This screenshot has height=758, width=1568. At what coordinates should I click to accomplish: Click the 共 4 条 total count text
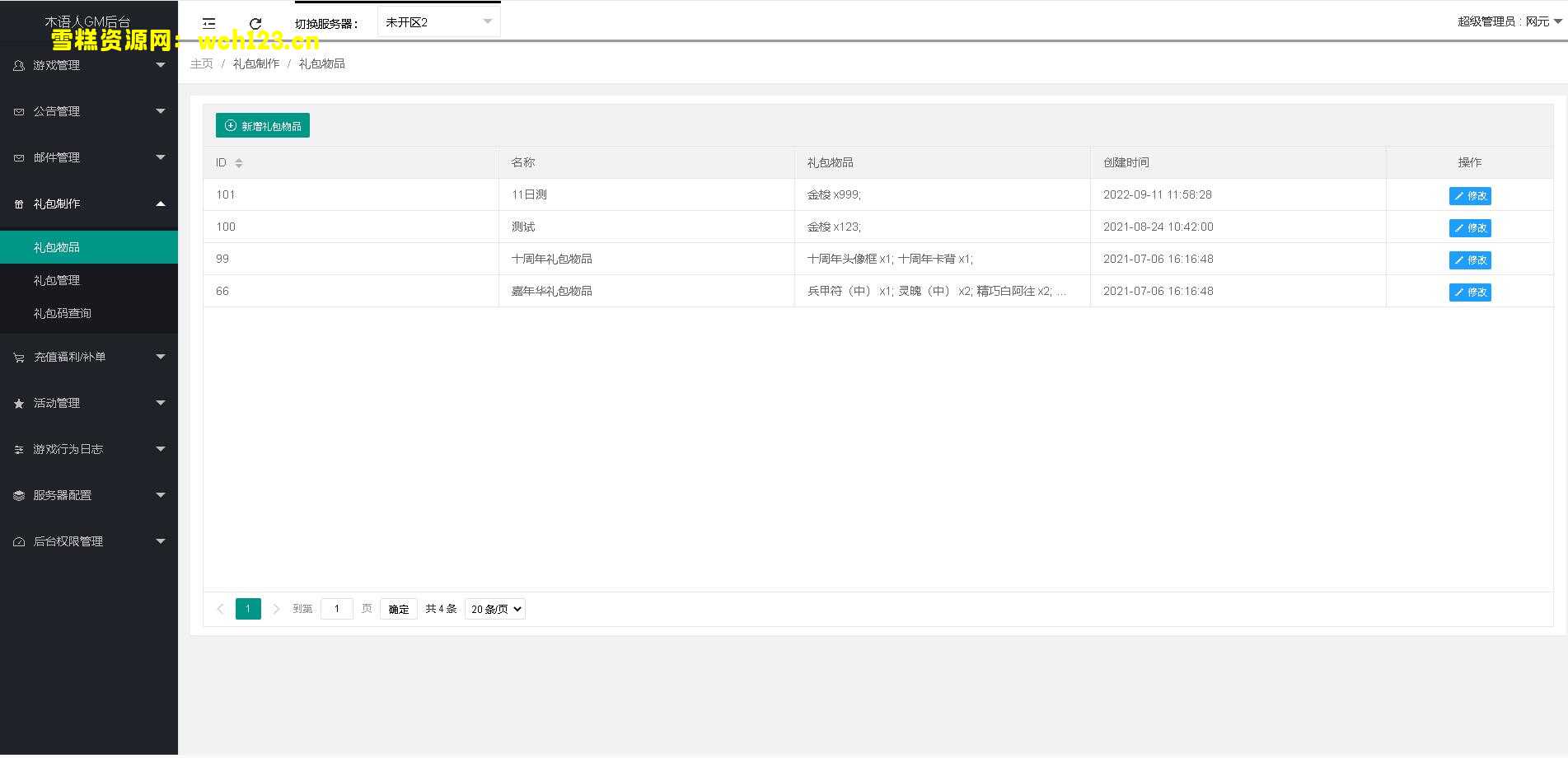click(441, 609)
